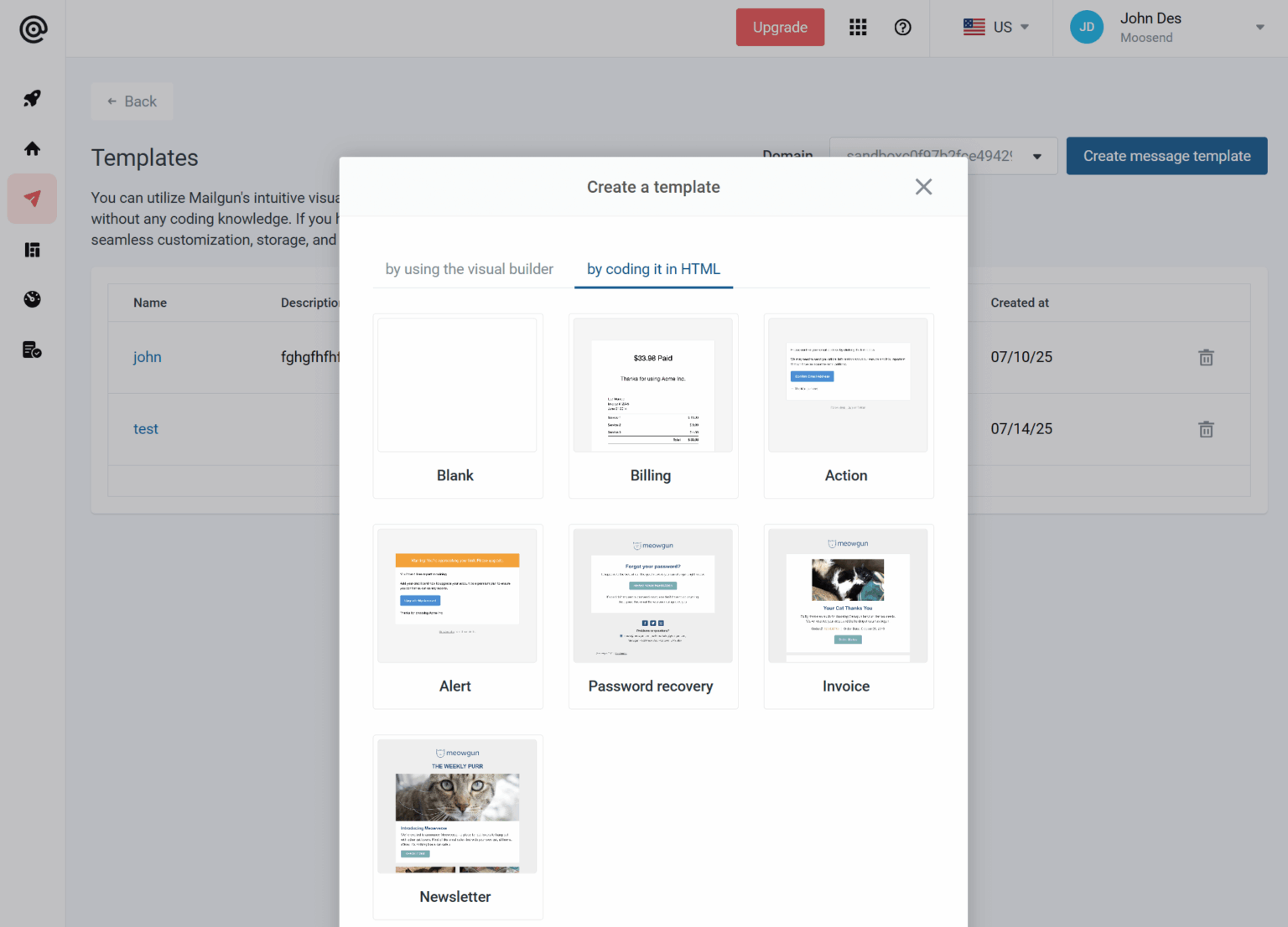Open the Domain selector dropdown
Image resolution: width=1288 pixels, height=927 pixels.
pos(943,156)
